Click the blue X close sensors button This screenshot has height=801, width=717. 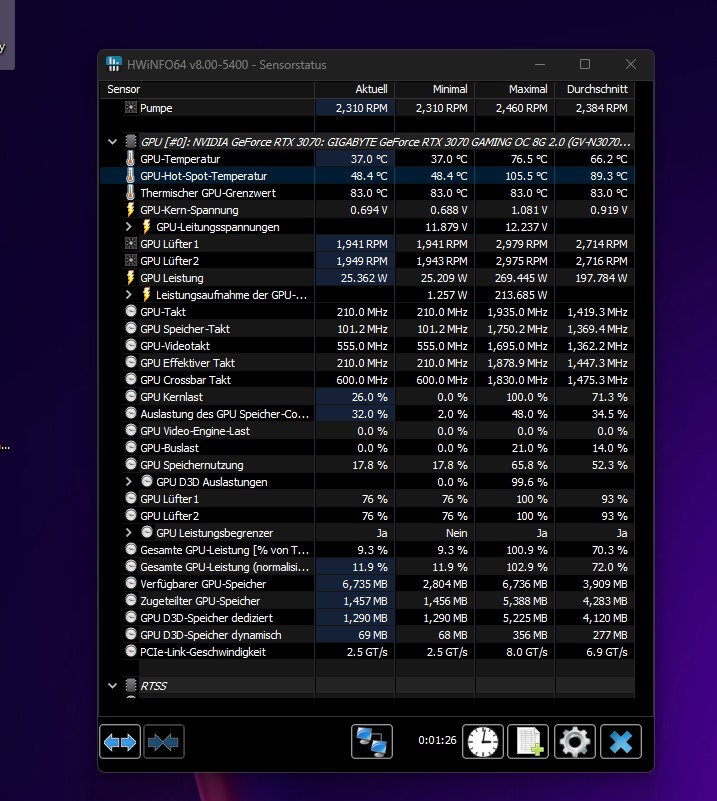coord(620,741)
